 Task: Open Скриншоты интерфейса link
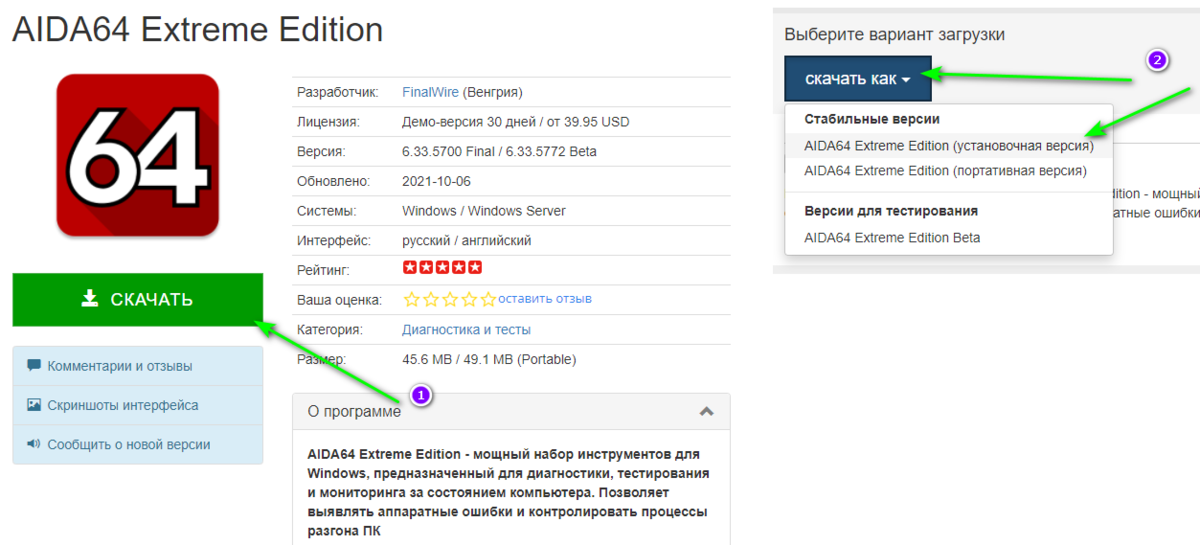coord(122,405)
